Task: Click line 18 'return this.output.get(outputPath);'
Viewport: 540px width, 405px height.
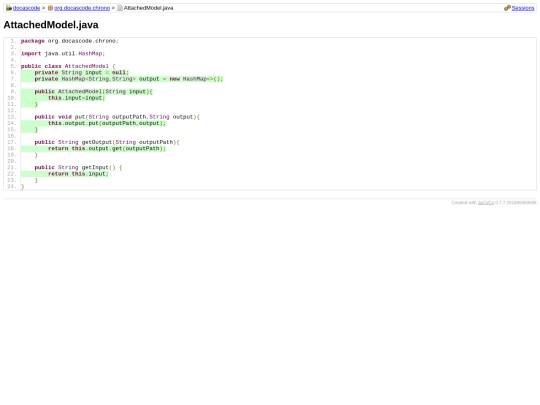Action: pyautogui.click(x=107, y=148)
